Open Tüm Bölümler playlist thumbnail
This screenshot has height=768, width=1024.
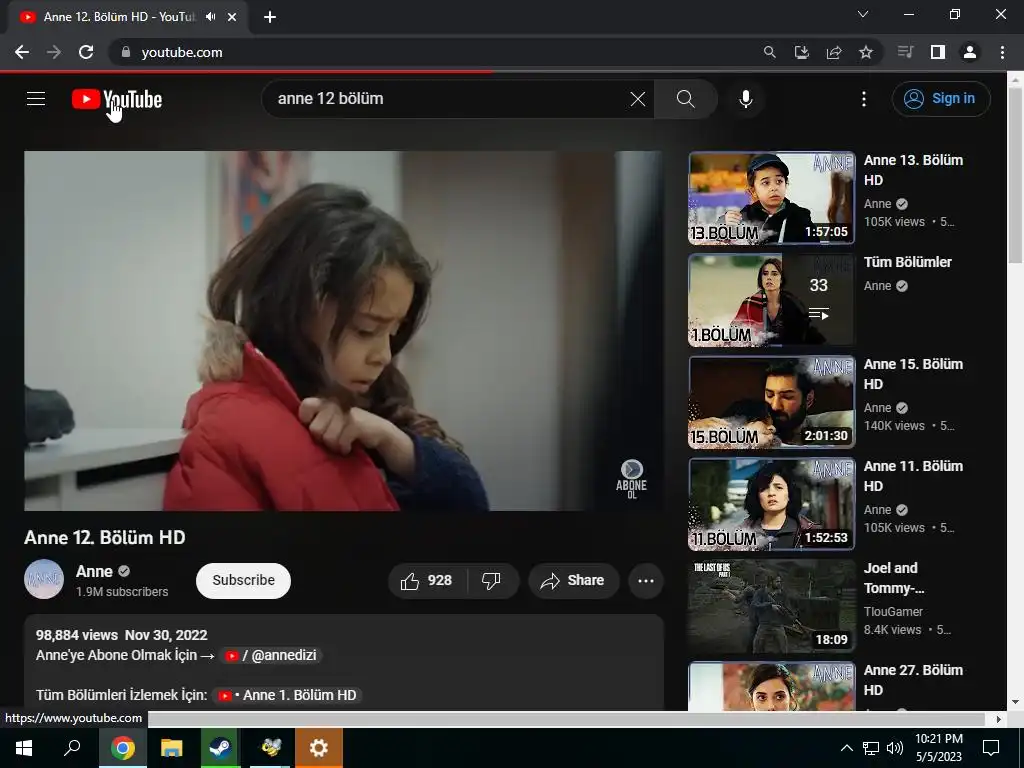pyautogui.click(x=771, y=300)
